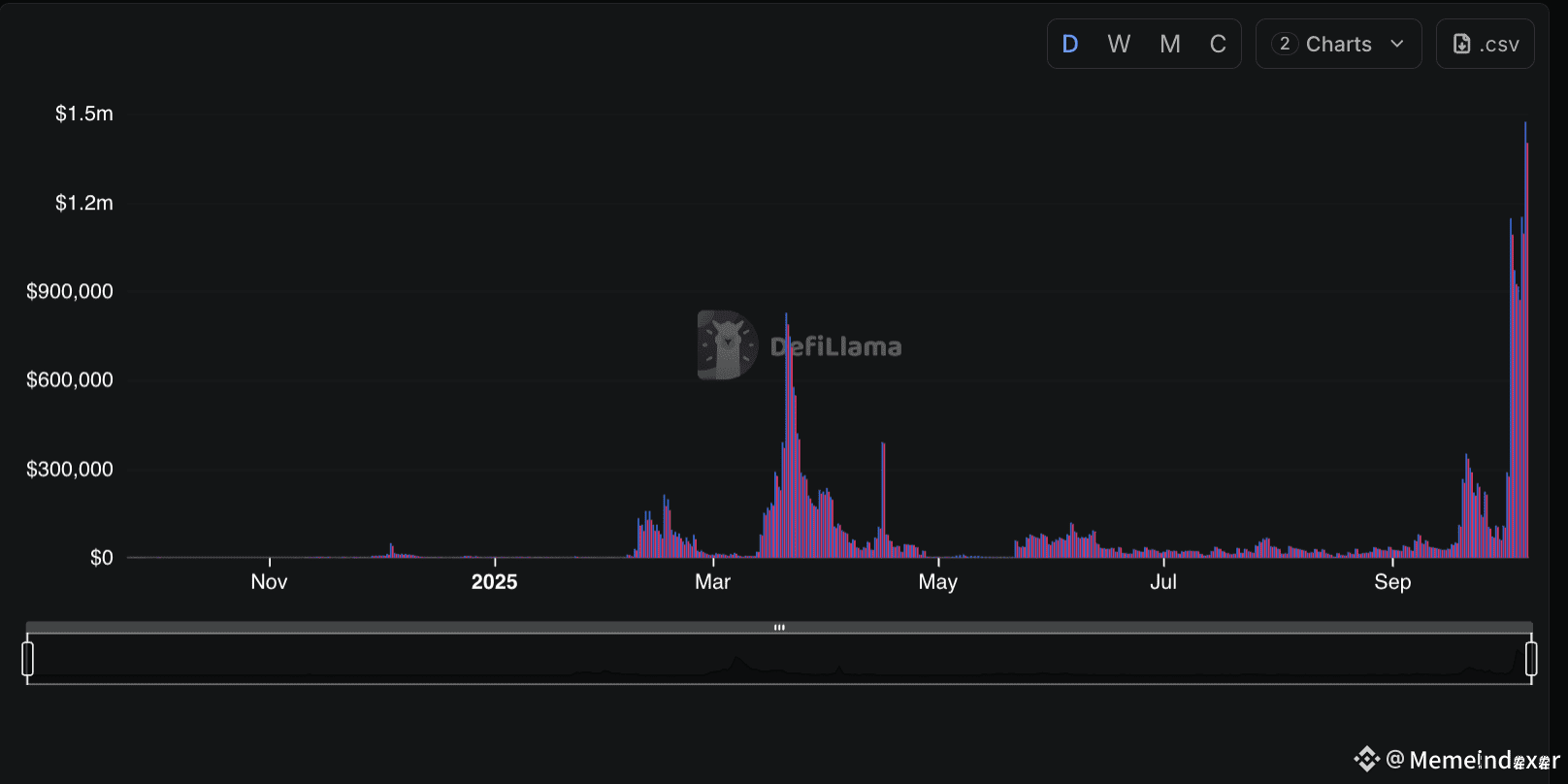Image resolution: width=1568 pixels, height=784 pixels.
Task: Click the March peak bar above $600,000
Action: pos(787,435)
